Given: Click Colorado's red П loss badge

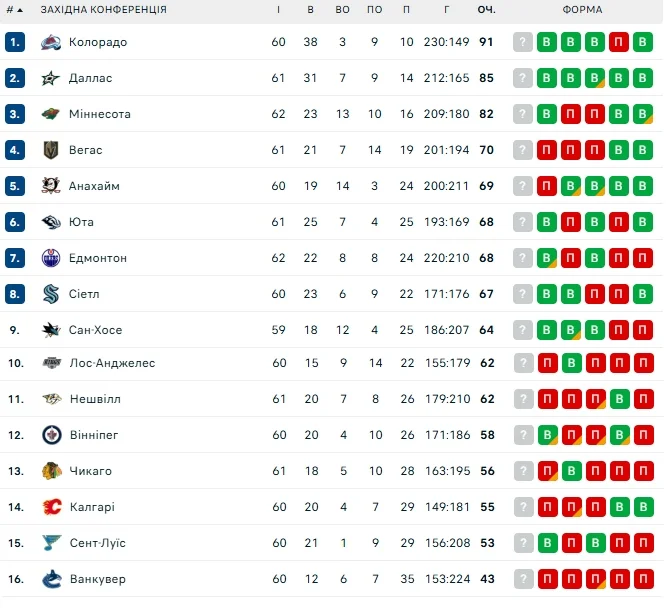Looking at the screenshot, I should pos(619,42).
